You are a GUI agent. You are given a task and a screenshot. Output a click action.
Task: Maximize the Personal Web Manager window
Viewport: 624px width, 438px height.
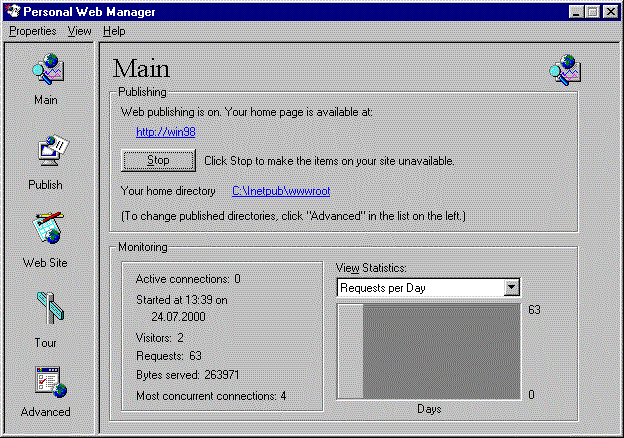tap(593, 12)
